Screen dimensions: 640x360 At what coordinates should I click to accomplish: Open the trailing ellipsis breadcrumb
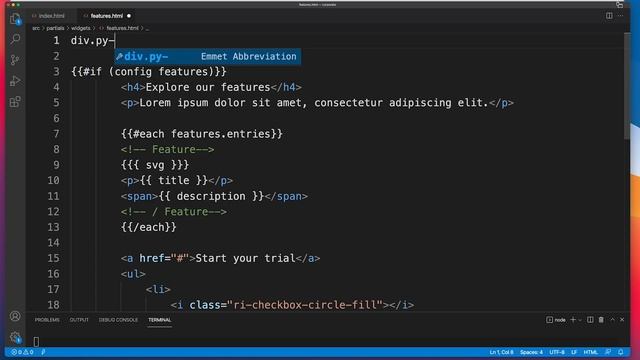pyautogui.click(x=147, y=28)
